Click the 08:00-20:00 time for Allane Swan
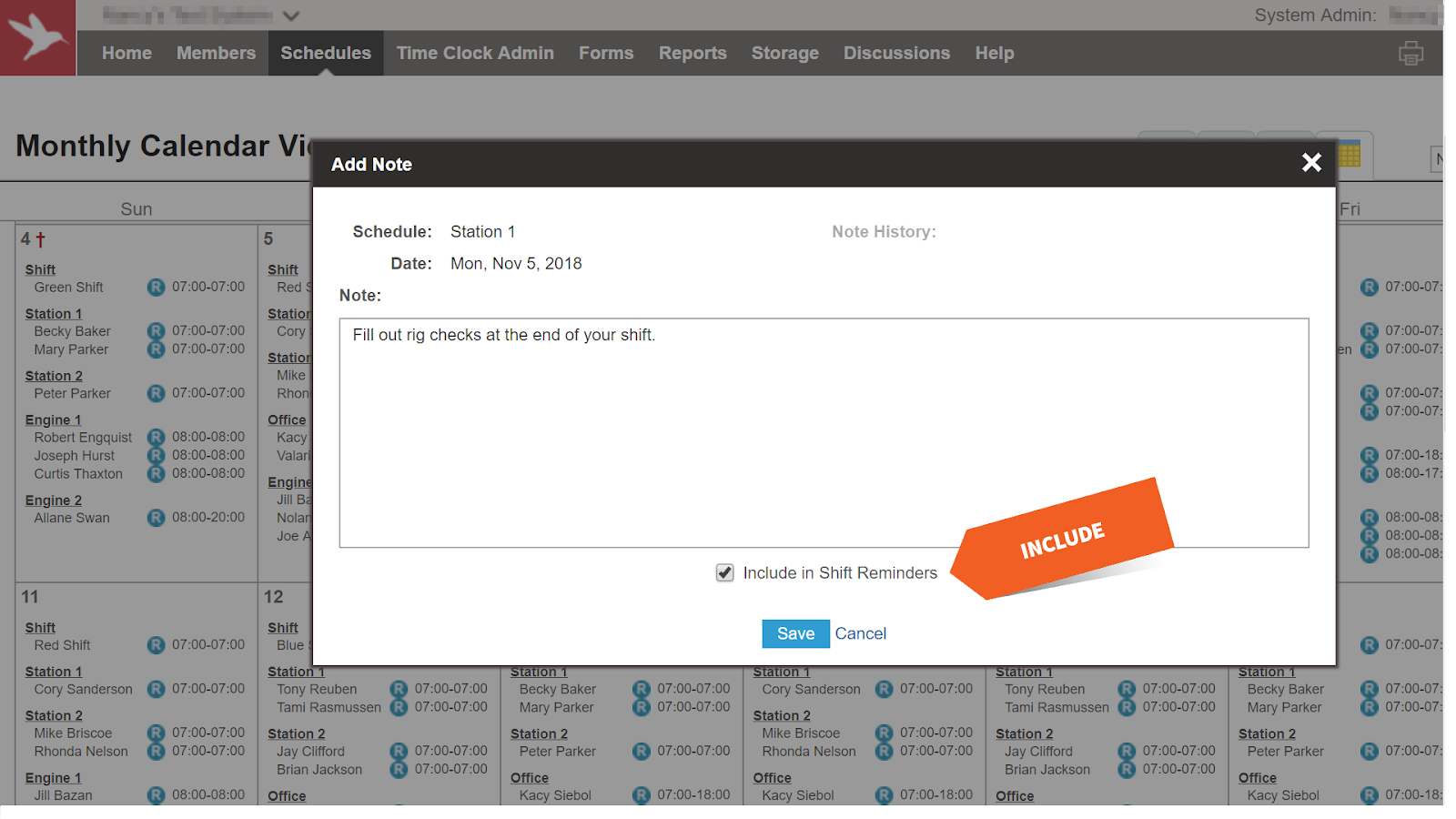Image resolution: width=1456 pixels, height=819 pixels. pyautogui.click(x=208, y=517)
